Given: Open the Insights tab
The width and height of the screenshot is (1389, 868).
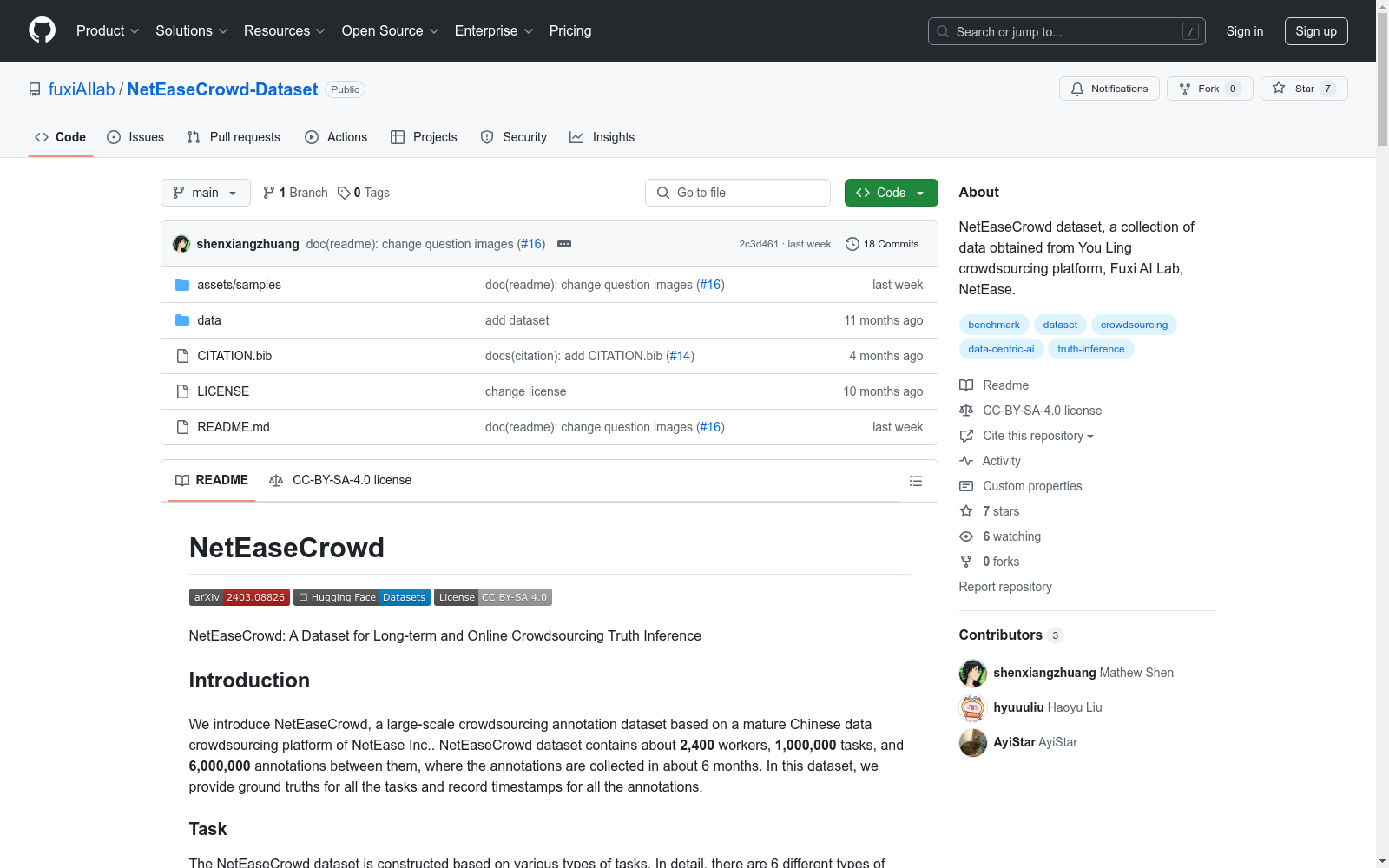Looking at the screenshot, I should point(602,137).
